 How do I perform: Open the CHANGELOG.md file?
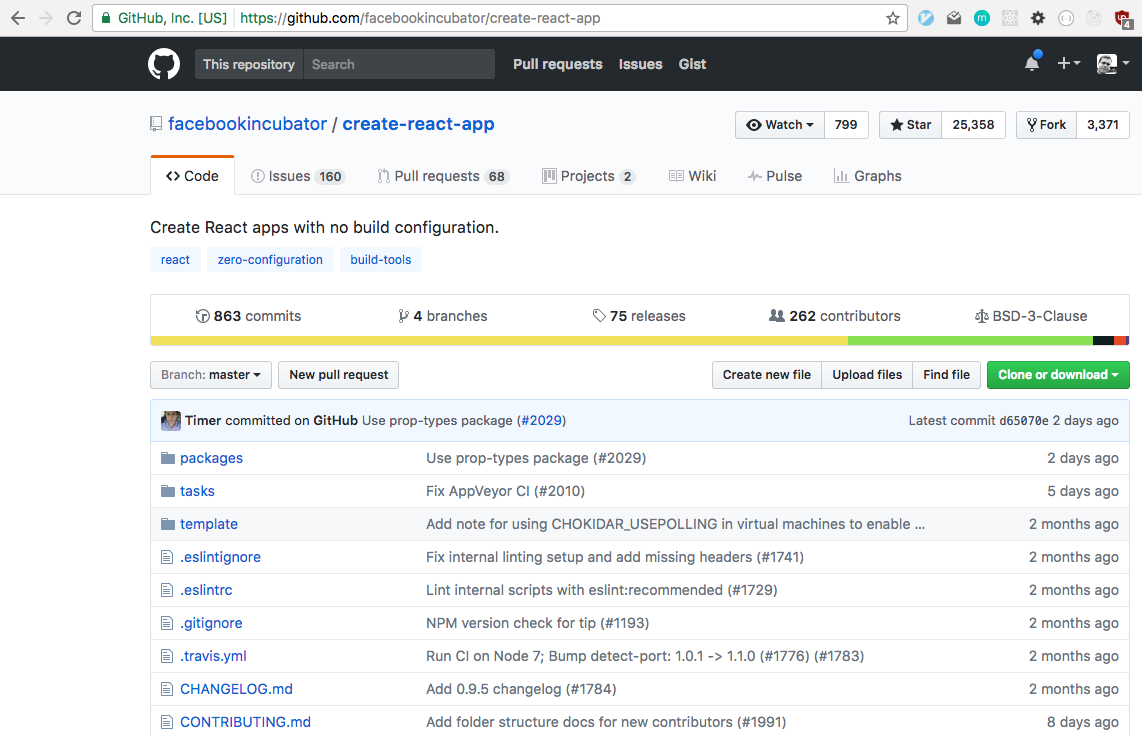(236, 689)
